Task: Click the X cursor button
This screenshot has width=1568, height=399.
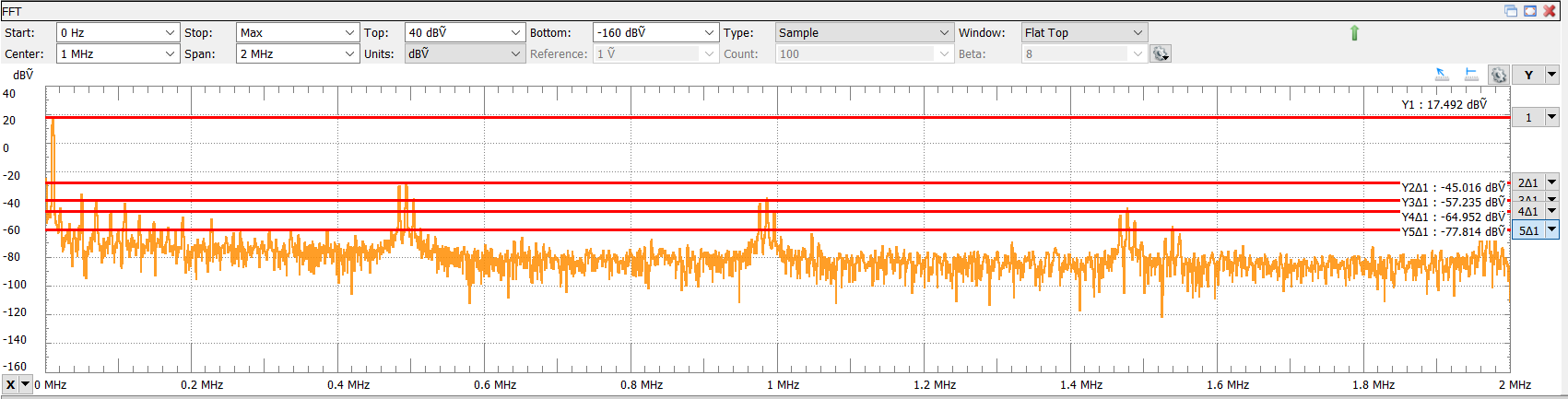Action: point(10,384)
